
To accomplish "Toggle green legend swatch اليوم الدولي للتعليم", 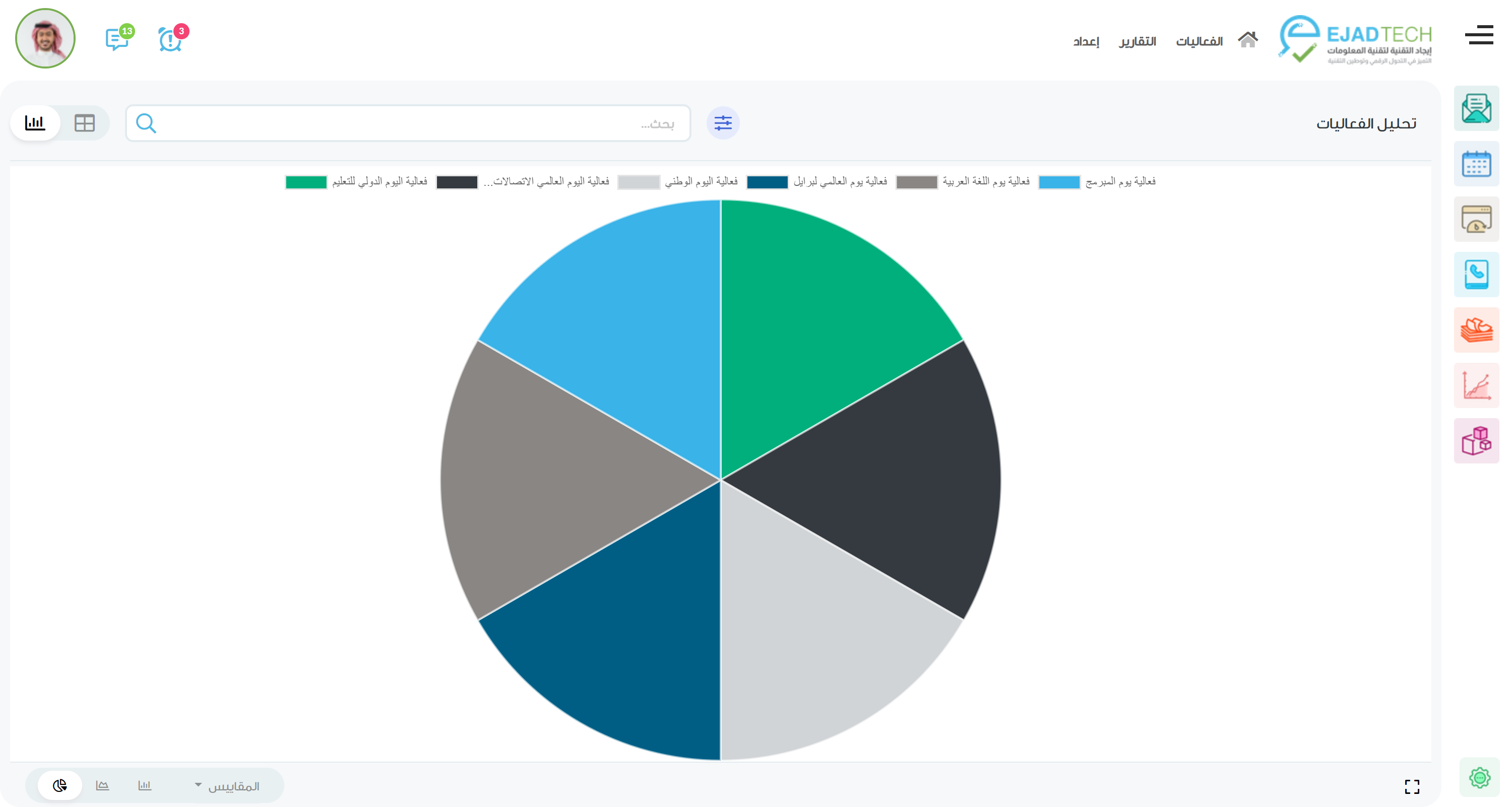I will 306,182.
